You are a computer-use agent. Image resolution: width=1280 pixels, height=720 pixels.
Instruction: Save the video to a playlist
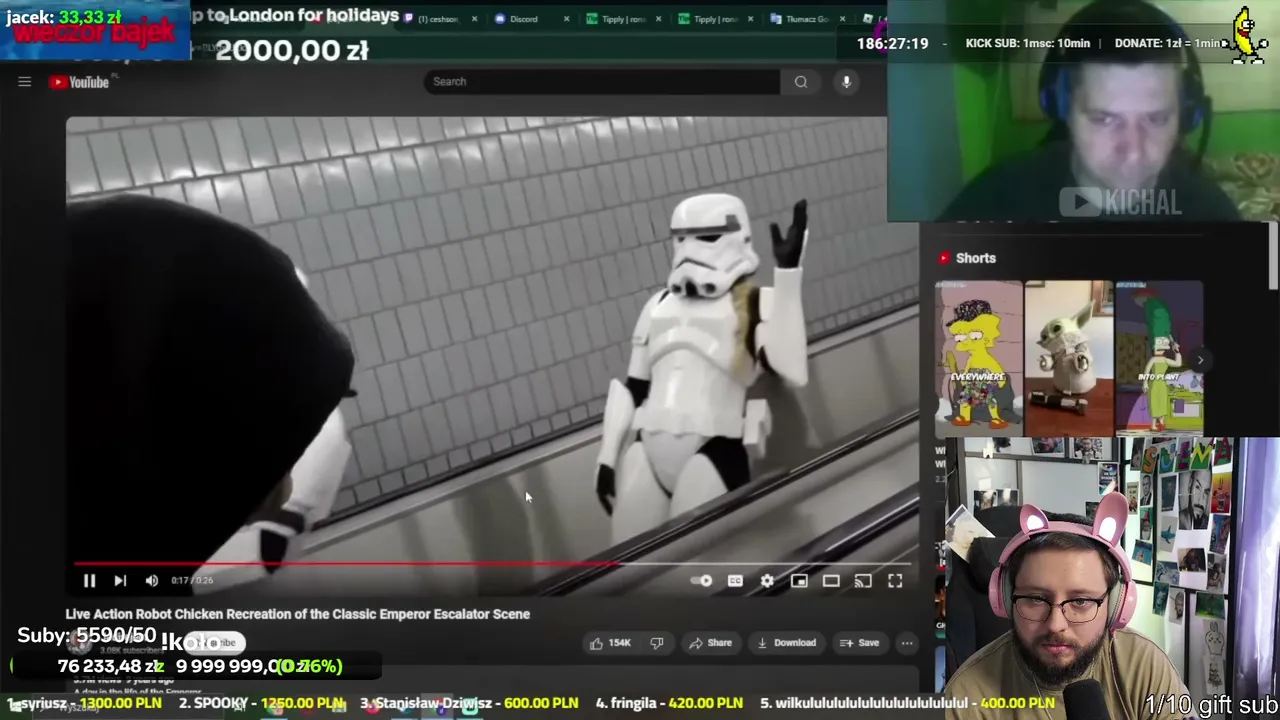pyautogui.click(x=859, y=643)
